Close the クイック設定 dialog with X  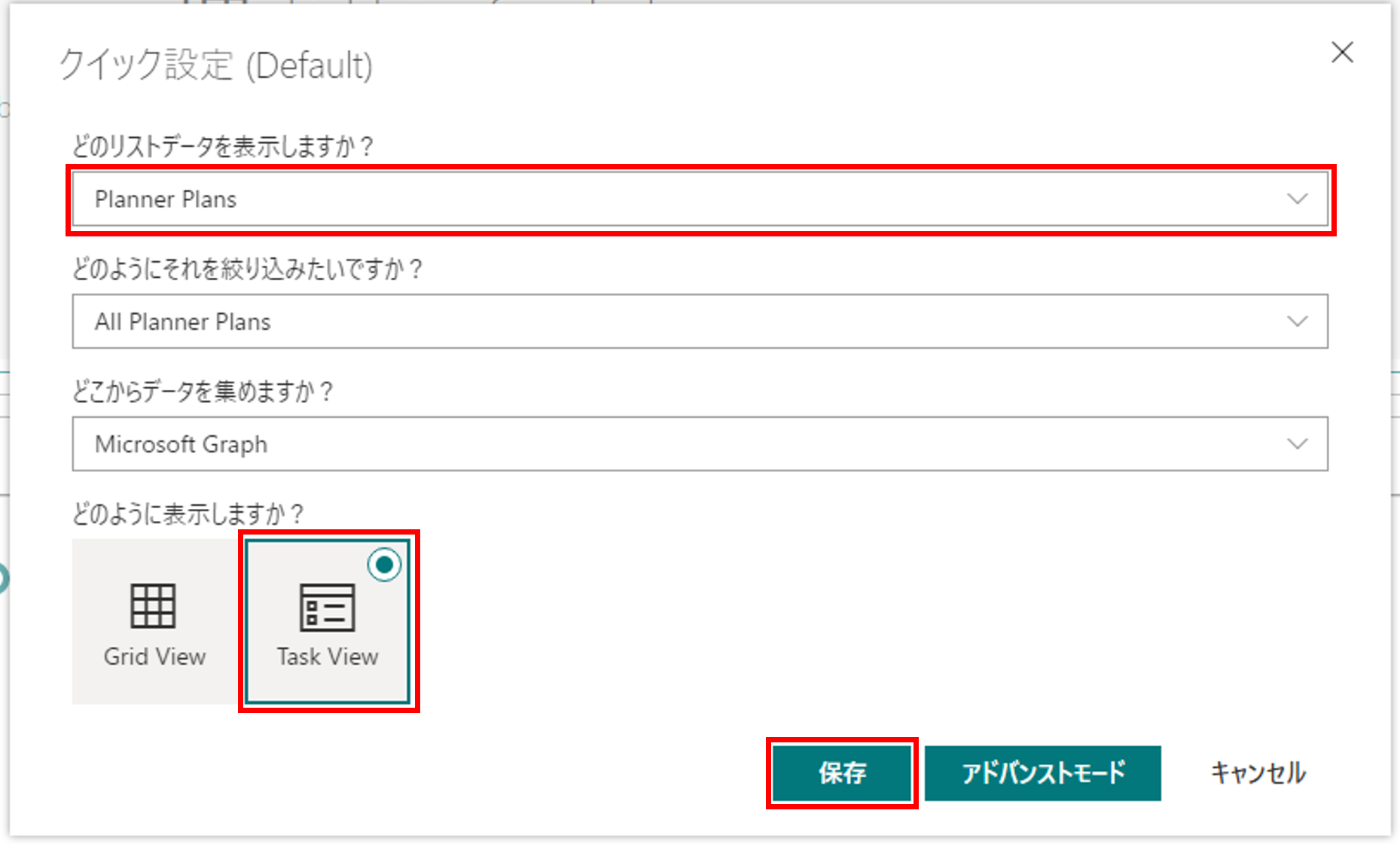coord(1342,53)
